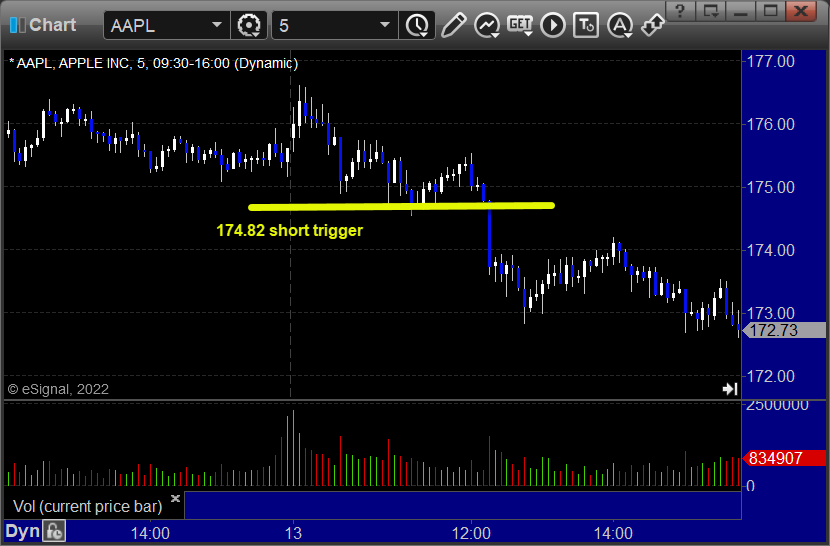Open the studies chart-line menu
The height and width of the screenshot is (546, 830).
pos(487,25)
